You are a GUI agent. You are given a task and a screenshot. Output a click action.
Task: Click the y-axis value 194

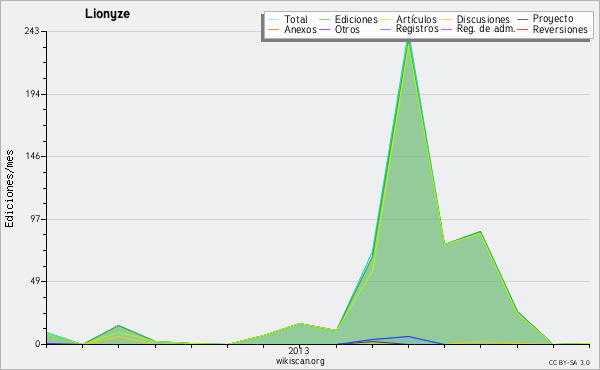pyautogui.click(x=33, y=94)
